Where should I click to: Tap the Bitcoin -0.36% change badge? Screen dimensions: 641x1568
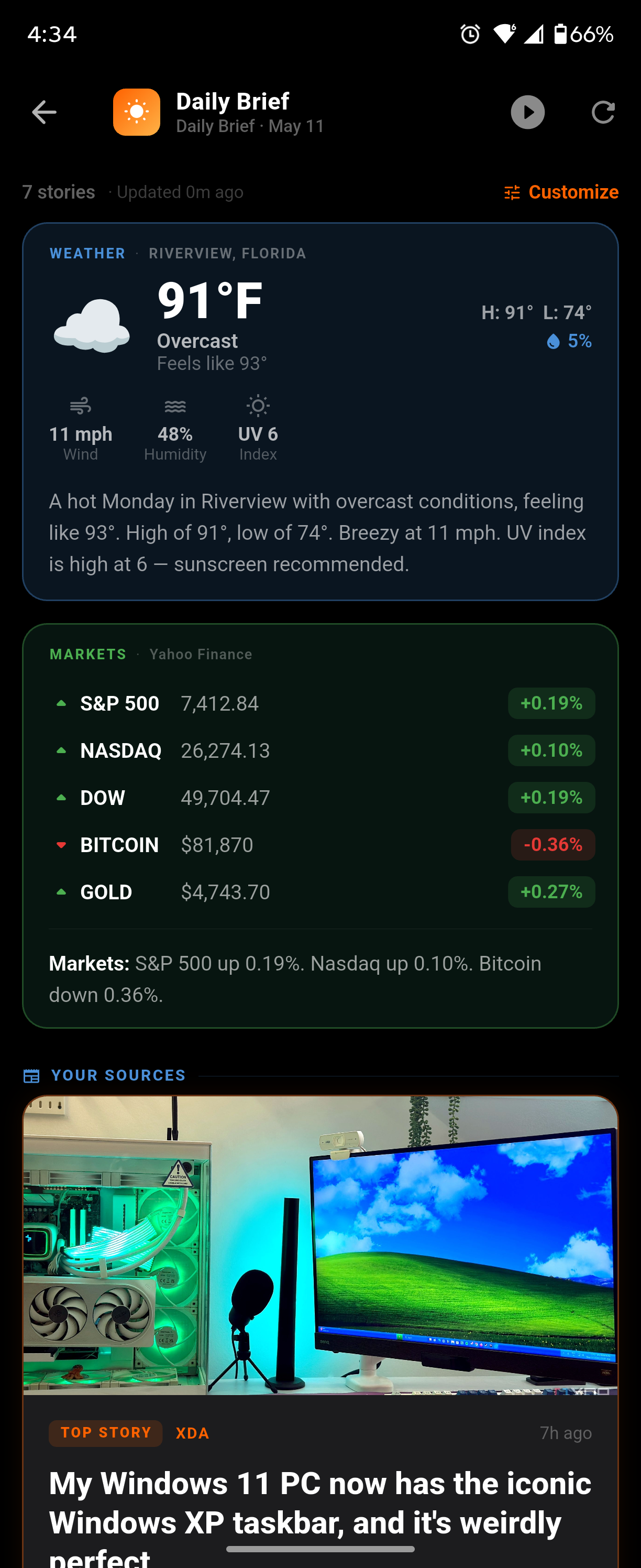click(x=553, y=845)
